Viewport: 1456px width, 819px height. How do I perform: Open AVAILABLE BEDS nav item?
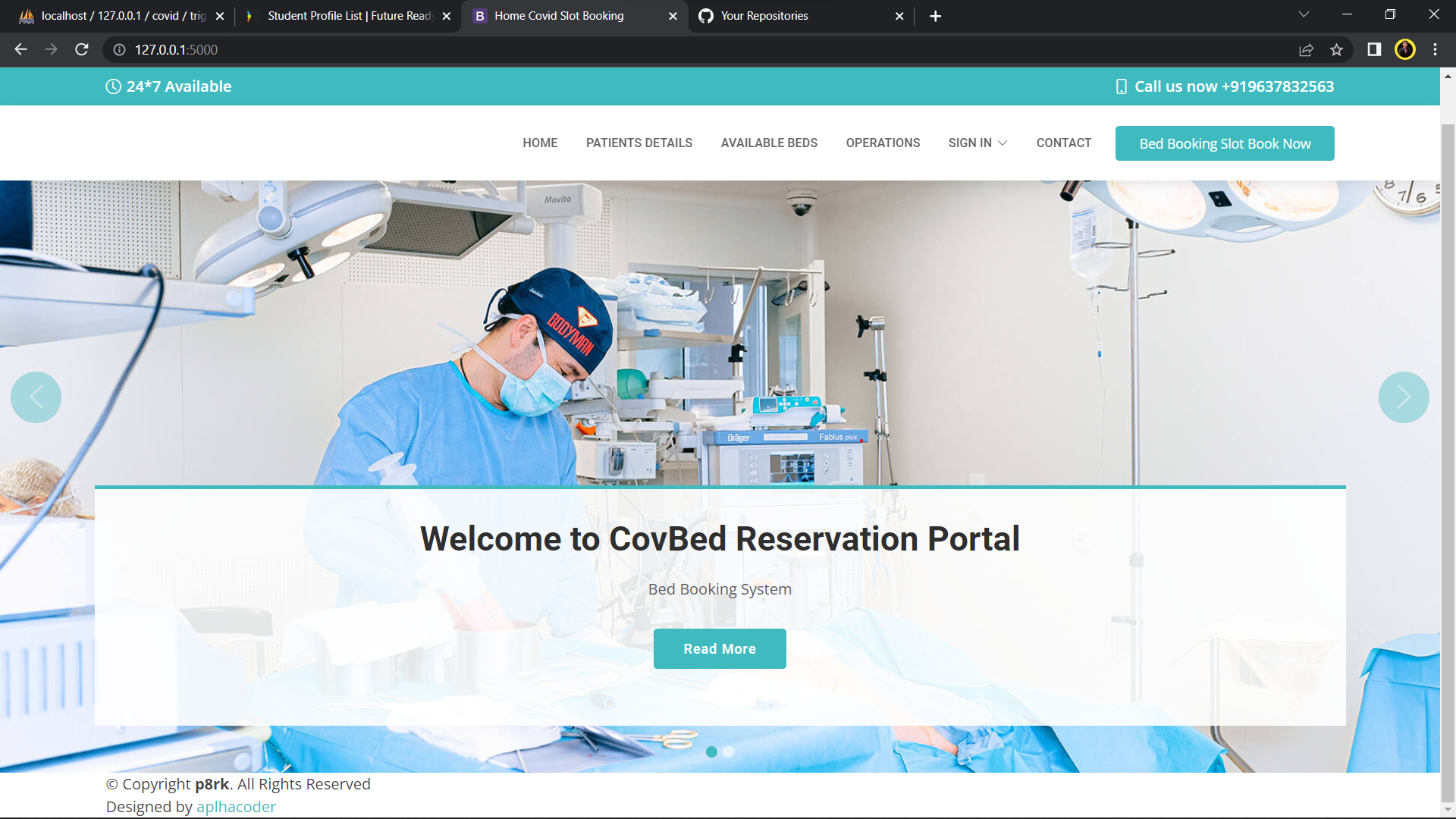[769, 143]
